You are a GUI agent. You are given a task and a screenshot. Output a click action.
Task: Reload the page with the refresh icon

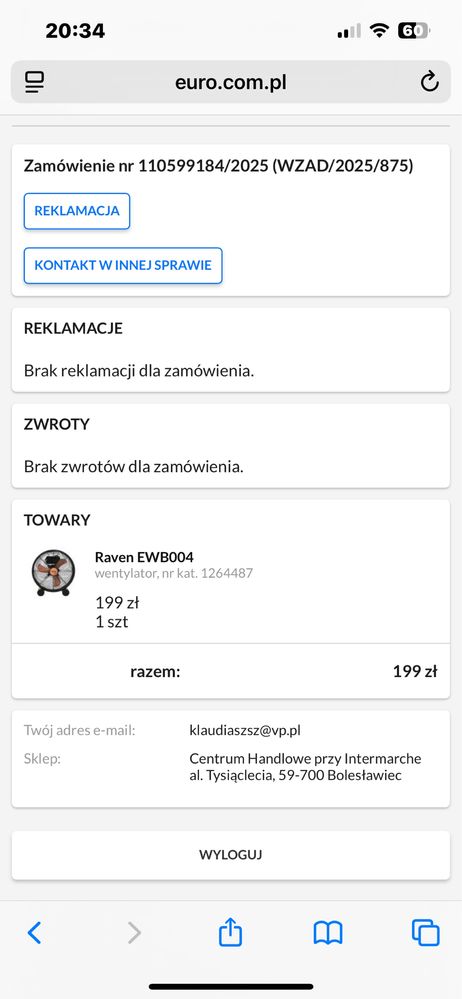pos(430,82)
